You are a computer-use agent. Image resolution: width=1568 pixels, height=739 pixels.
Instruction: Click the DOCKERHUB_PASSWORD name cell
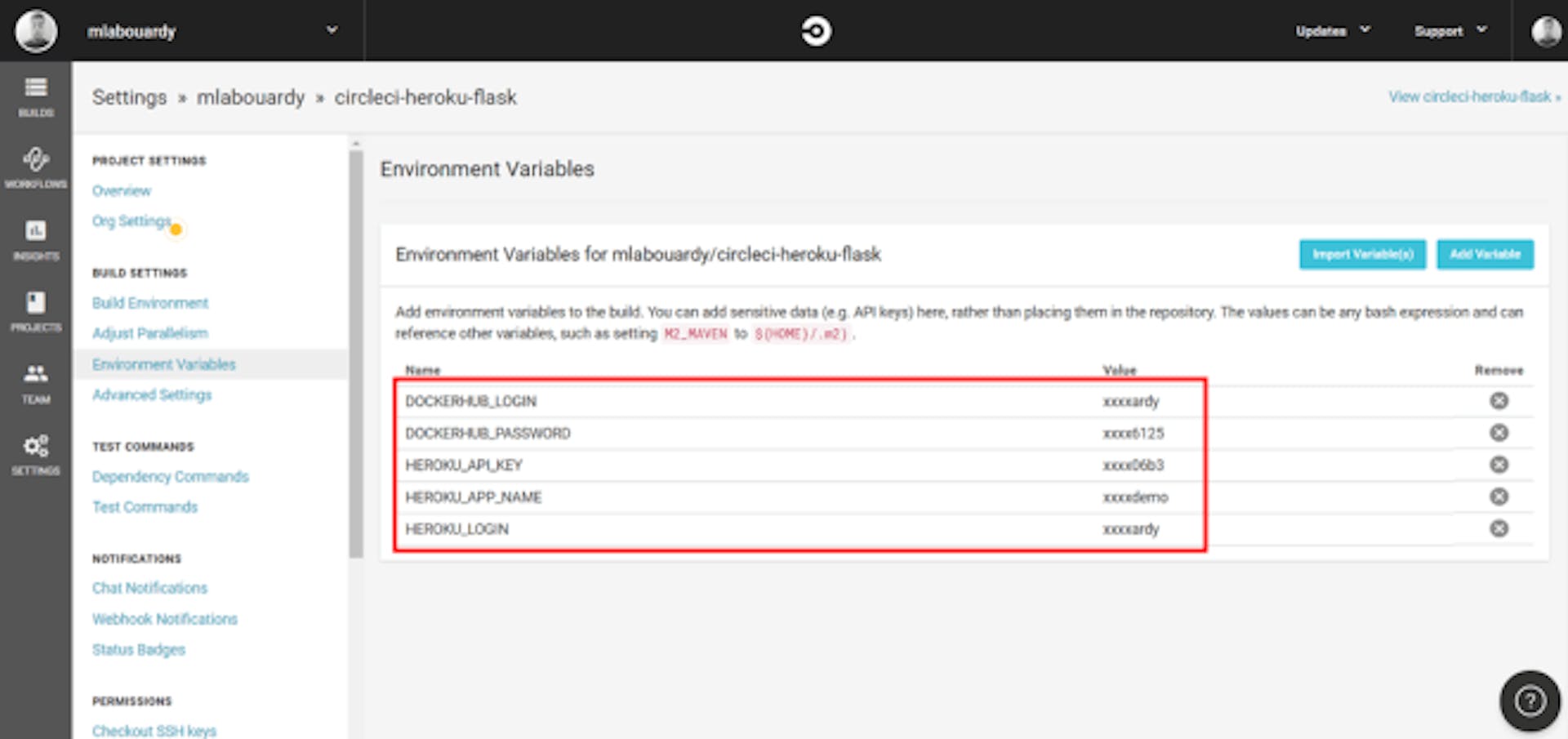488,433
